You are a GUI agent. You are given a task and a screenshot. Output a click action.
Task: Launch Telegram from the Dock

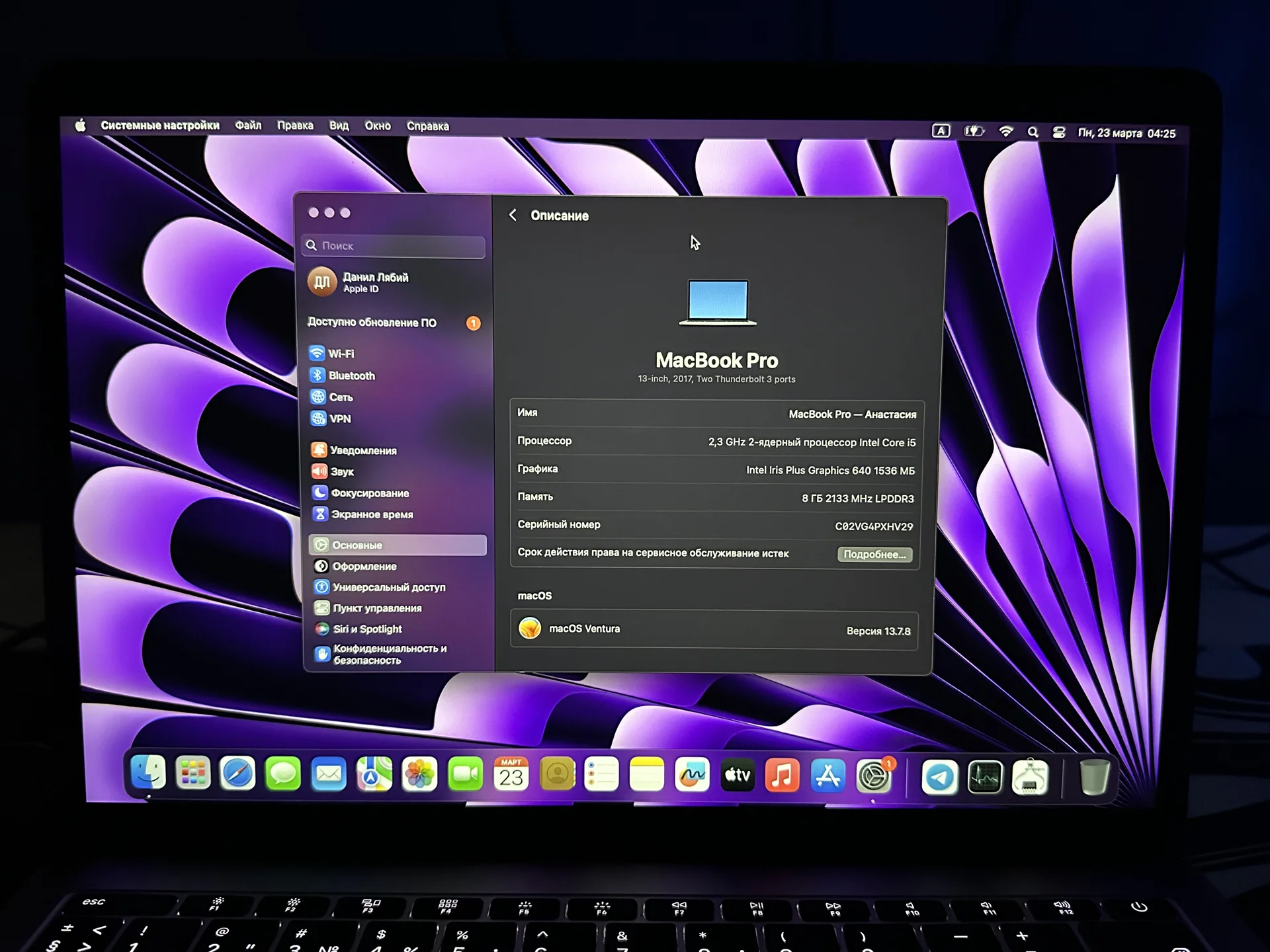coord(939,777)
